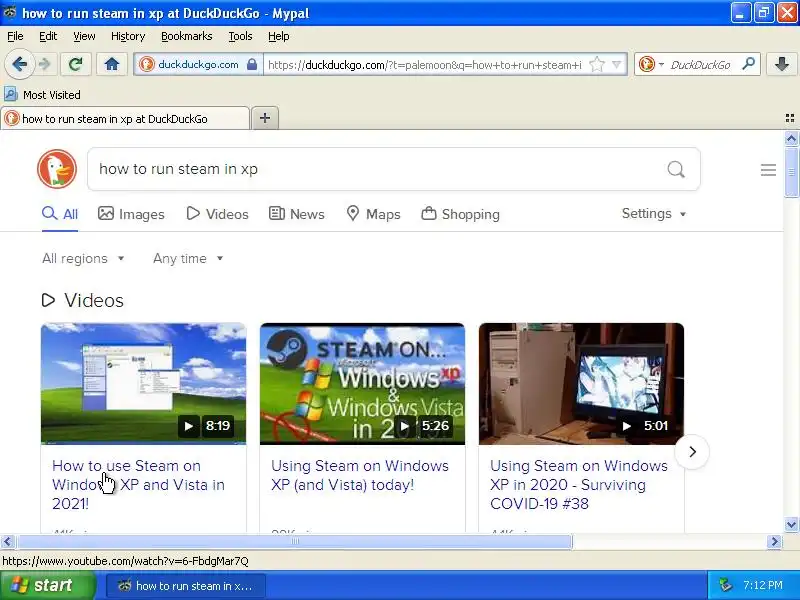The width and height of the screenshot is (800, 600).
Task: Open the Help menu
Action: coord(279,36)
